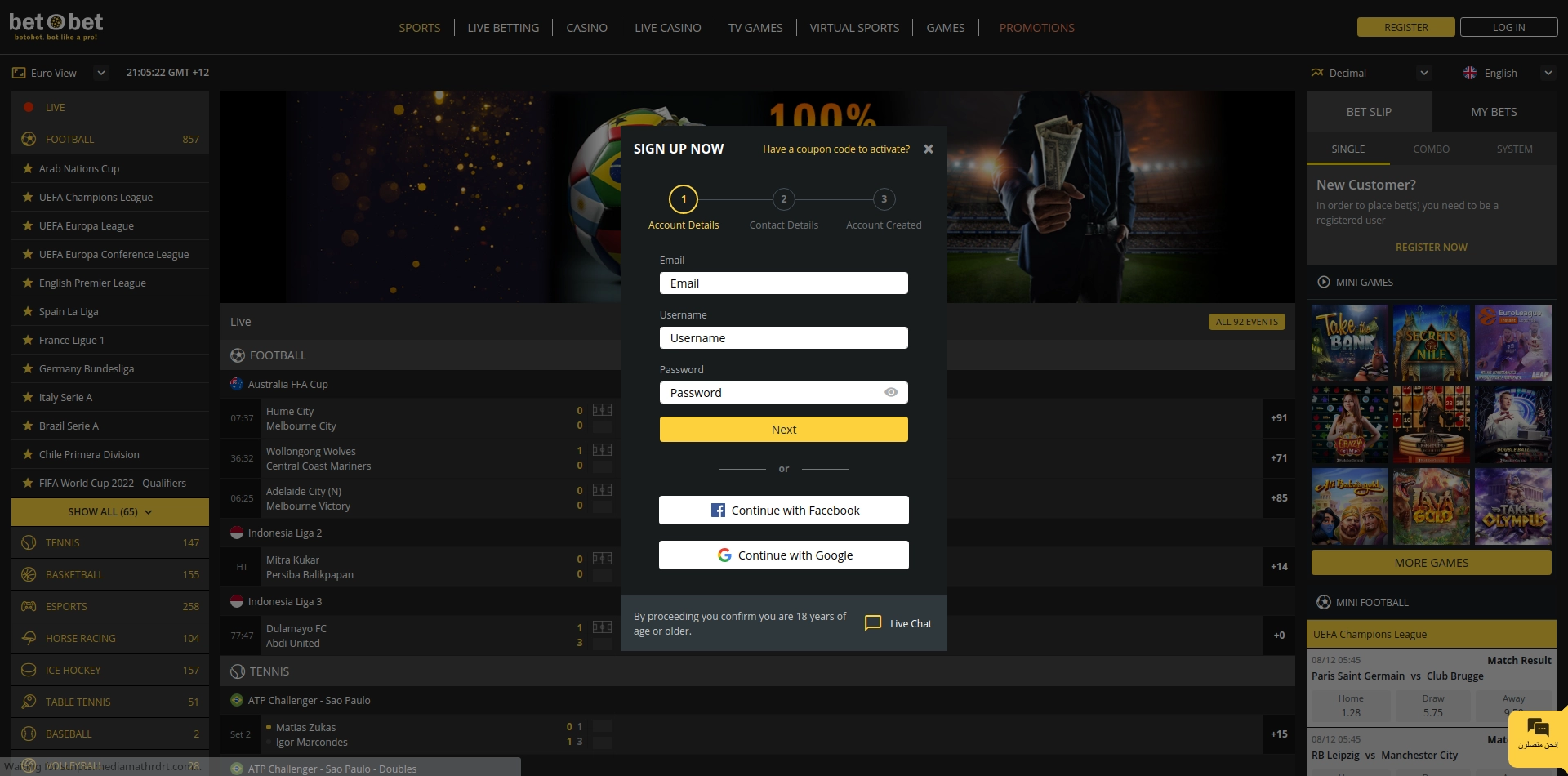Open the Live Casino menu
The height and width of the screenshot is (776, 1568).
pyautogui.click(x=668, y=28)
